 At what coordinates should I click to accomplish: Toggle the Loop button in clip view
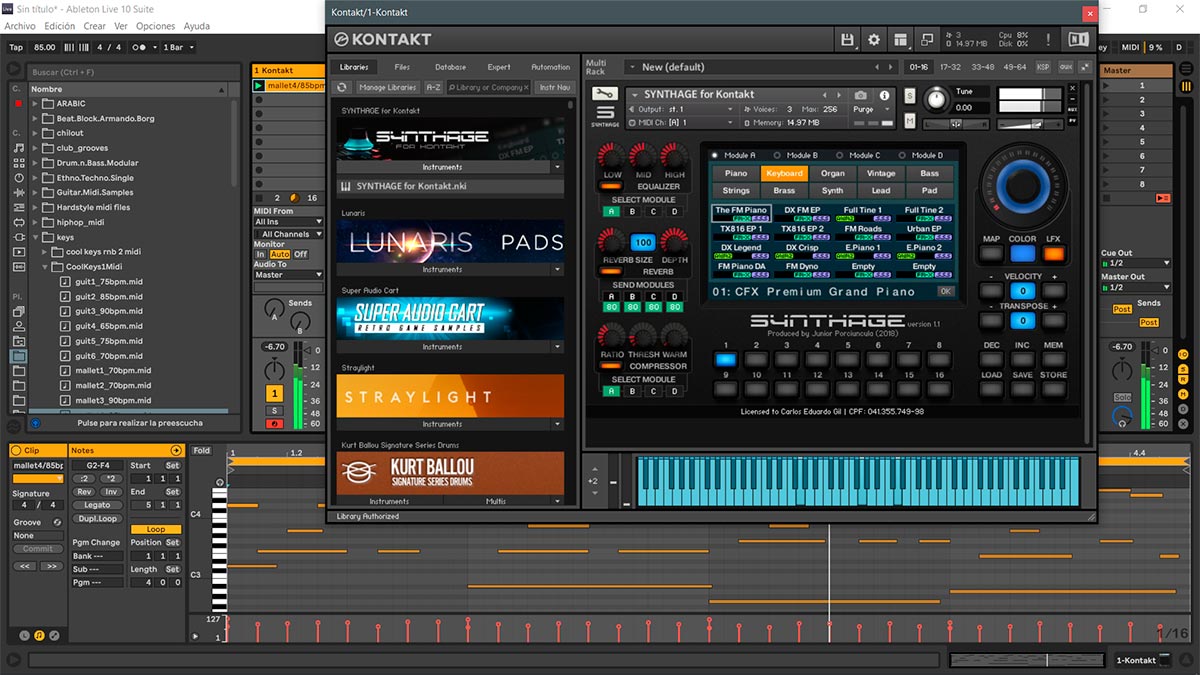coord(155,529)
